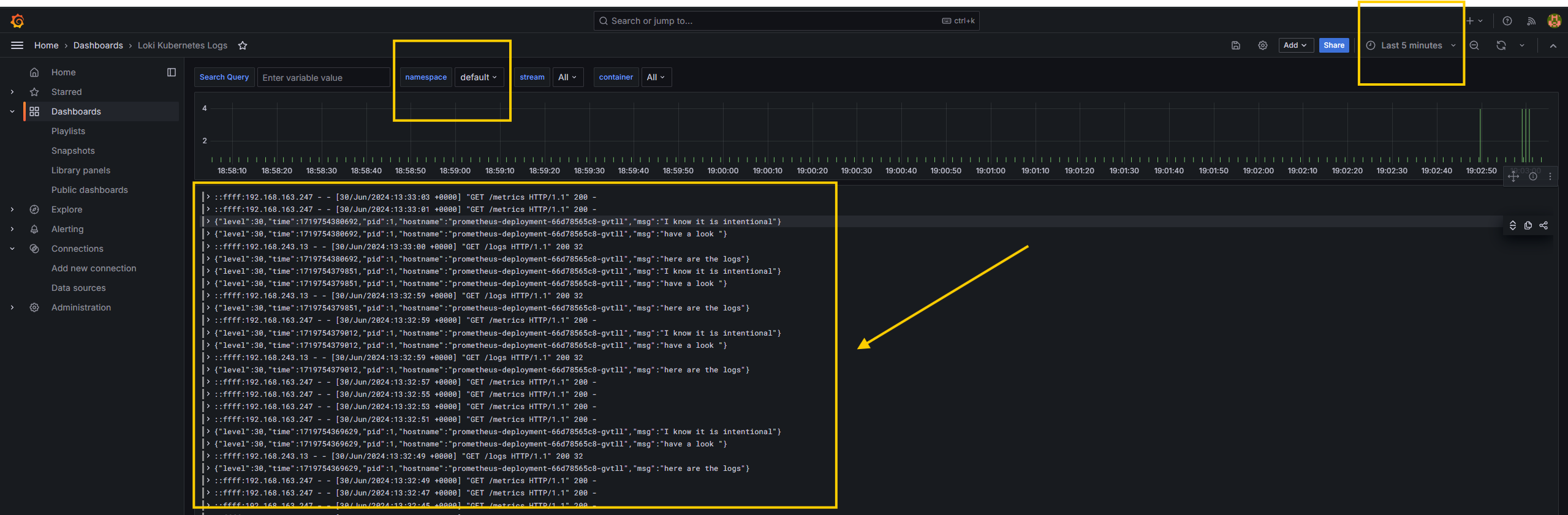Image resolution: width=1568 pixels, height=515 pixels.
Task: Open Add new connection page
Action: click(x=94, y=268)
